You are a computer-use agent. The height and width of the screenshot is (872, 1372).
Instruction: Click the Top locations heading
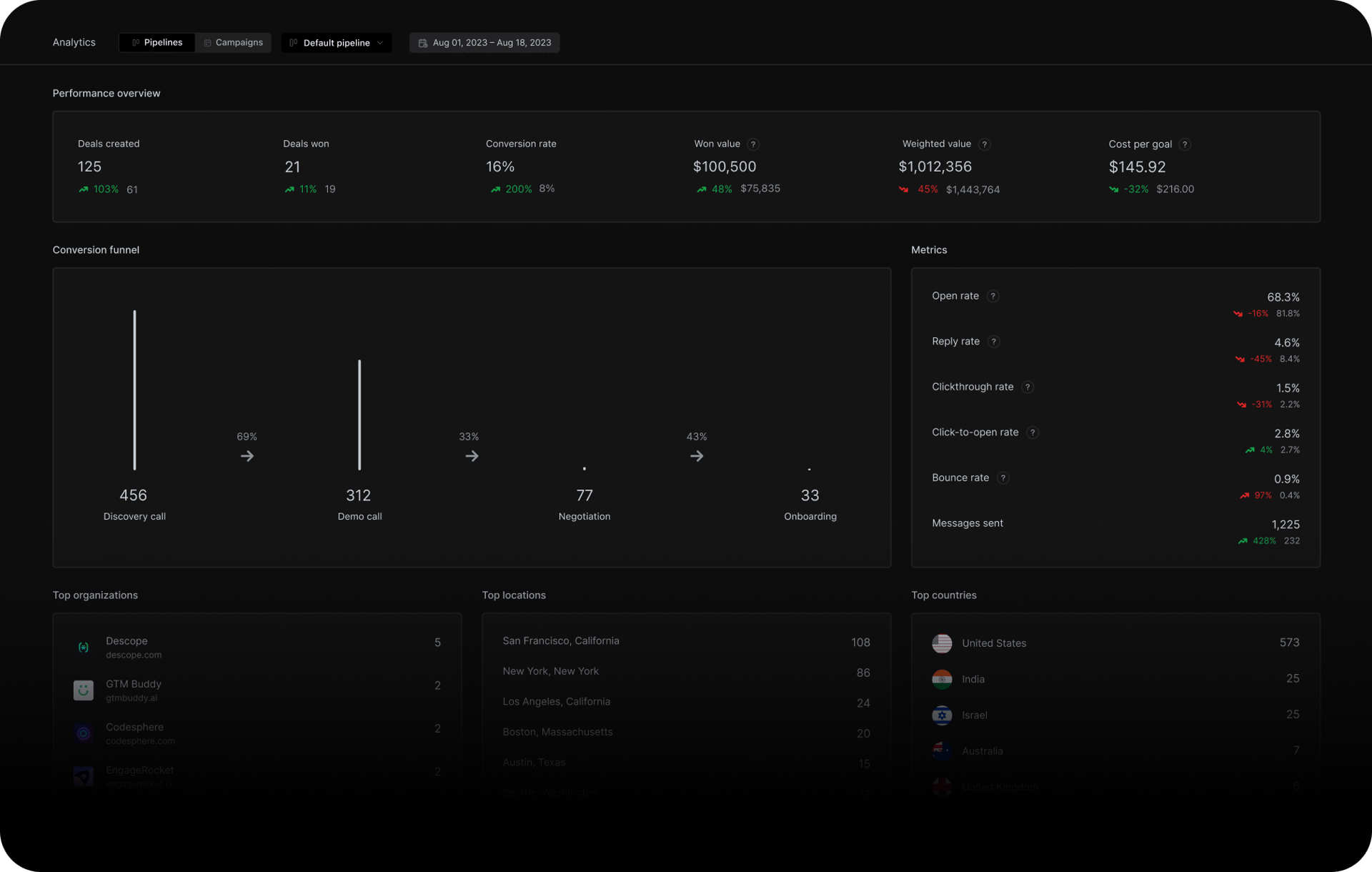(x=514, y=595)
